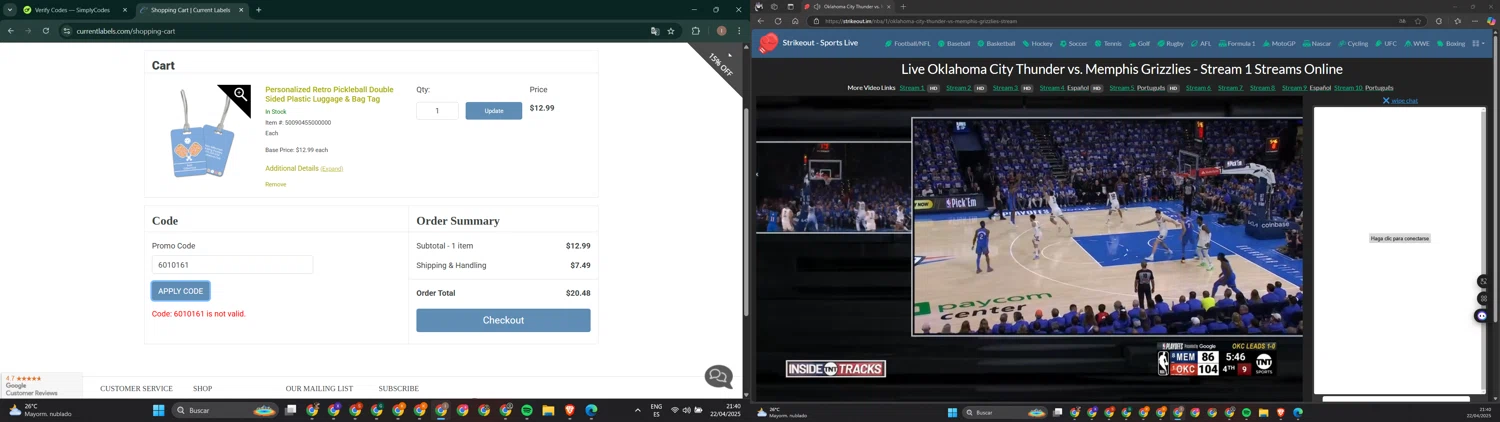Open Chrome profile avatar
The width and height of the screenshot is (1500, 422).
[x=721, y=31]
